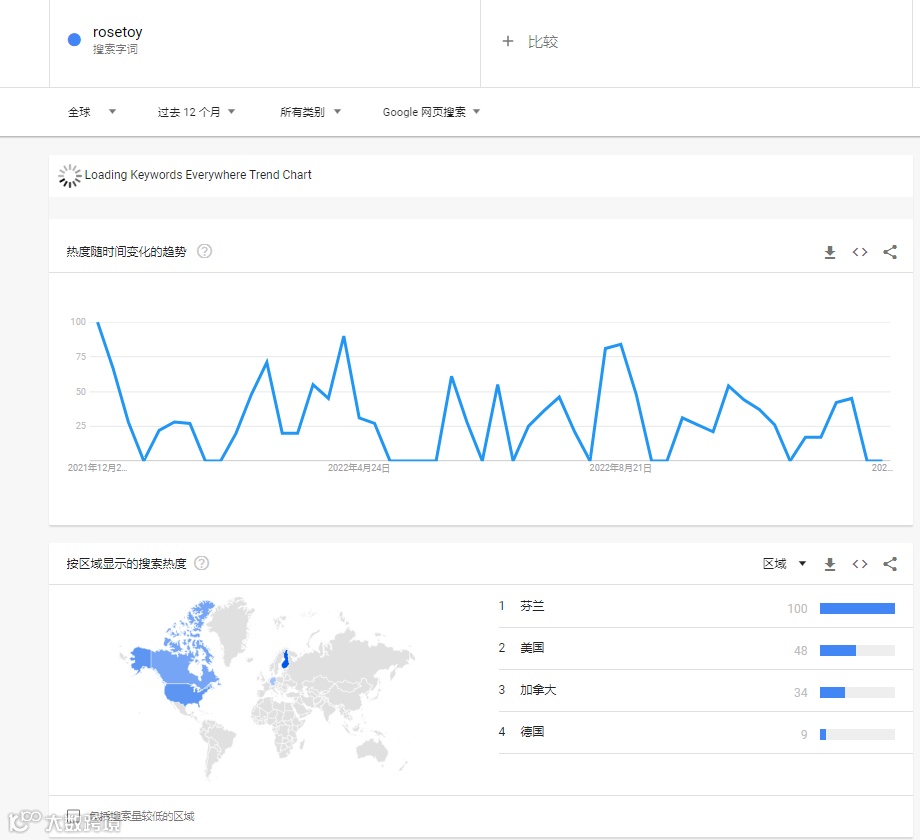Click the first peak at 100 on chart
This screenshot has height=840, width=920.
tap(98, 323)
